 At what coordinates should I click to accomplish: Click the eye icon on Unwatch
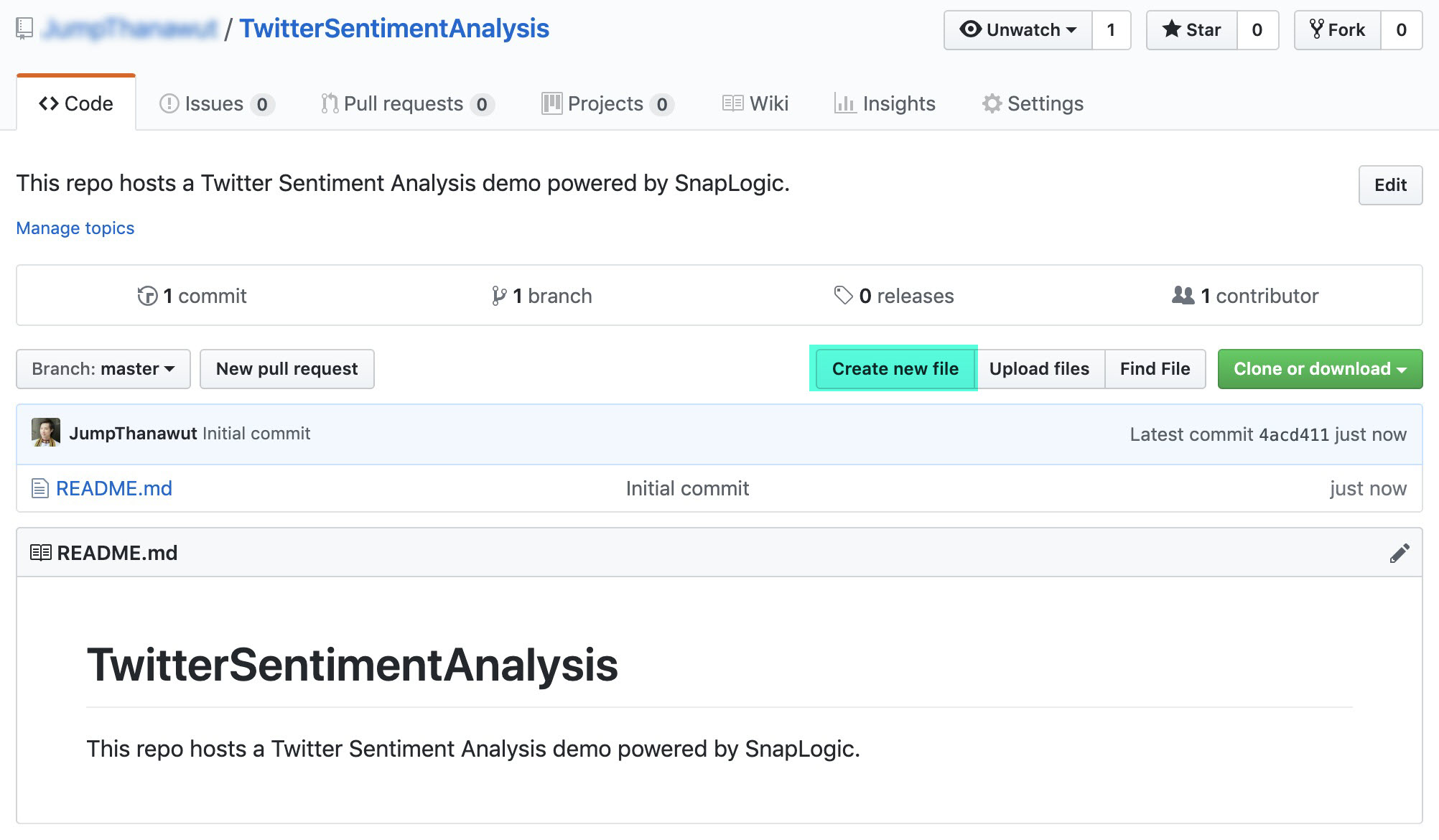[x=970, y=29]
